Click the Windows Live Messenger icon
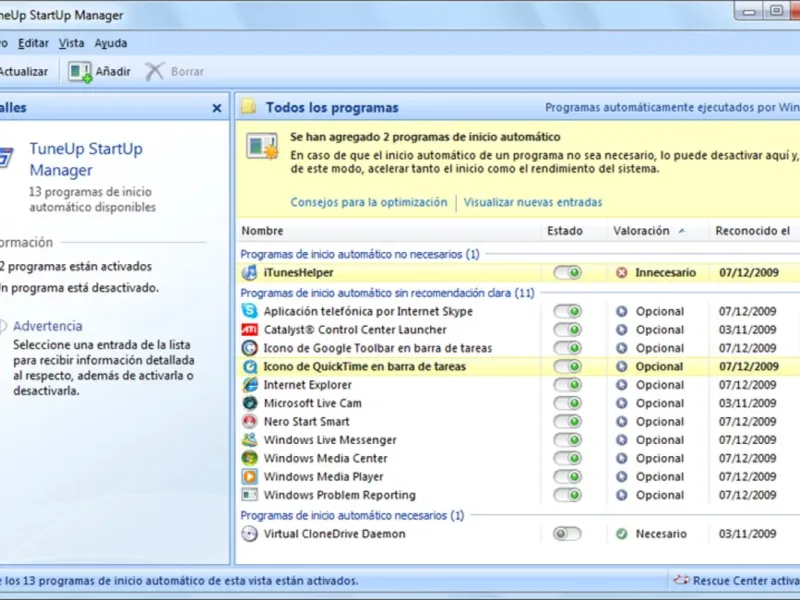 (249, 440)
